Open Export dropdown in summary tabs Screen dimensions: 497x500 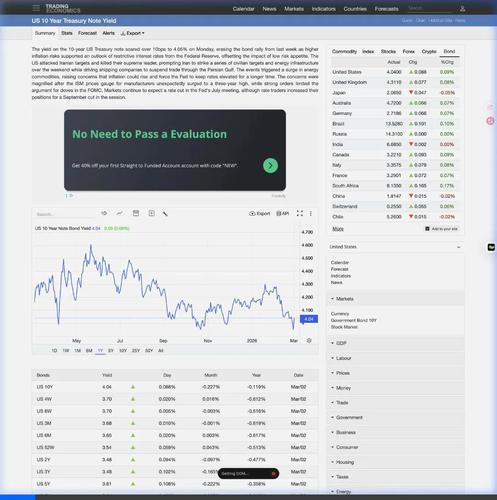(132, 33)
